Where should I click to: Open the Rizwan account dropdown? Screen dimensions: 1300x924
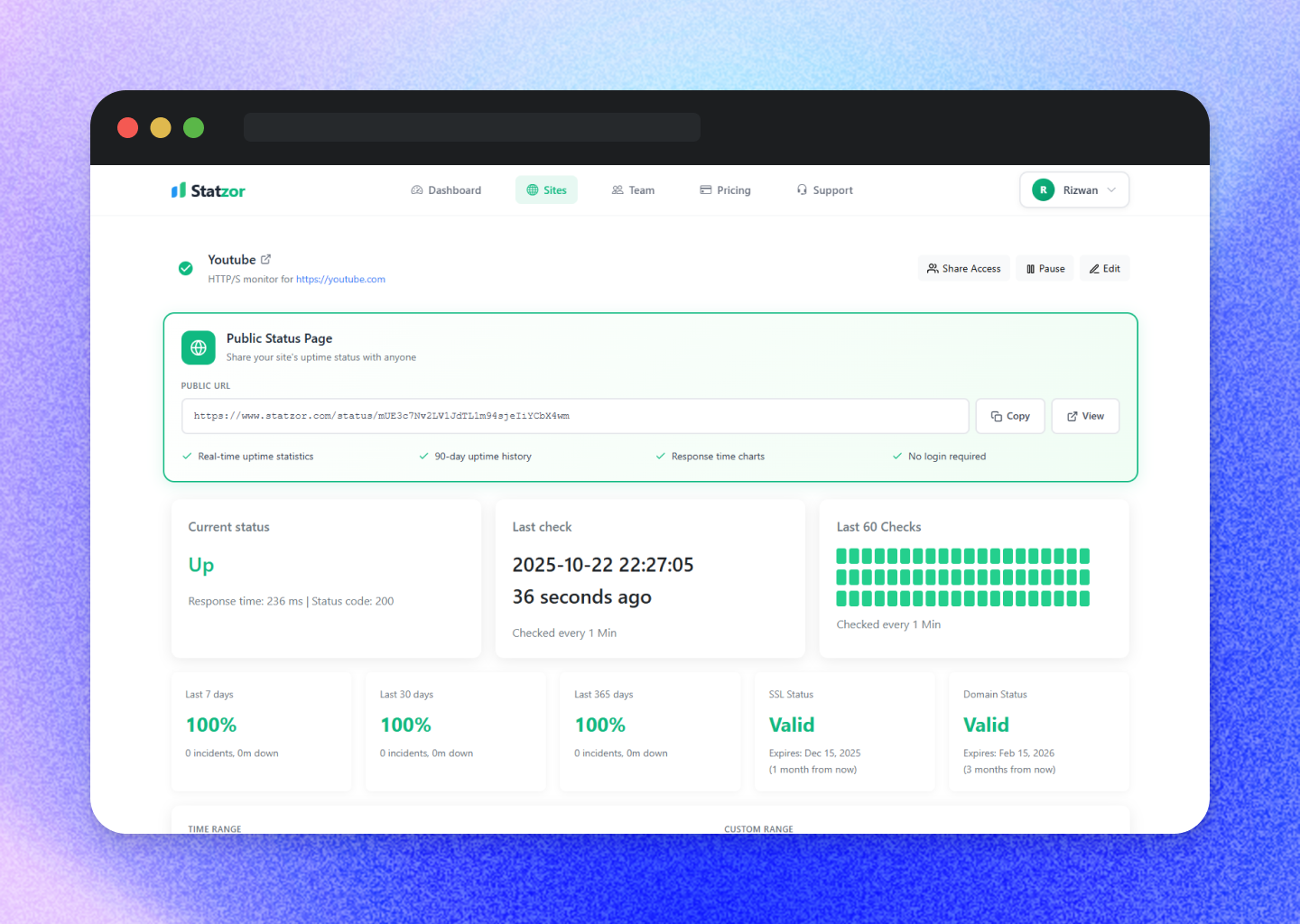click(1074, 189)
